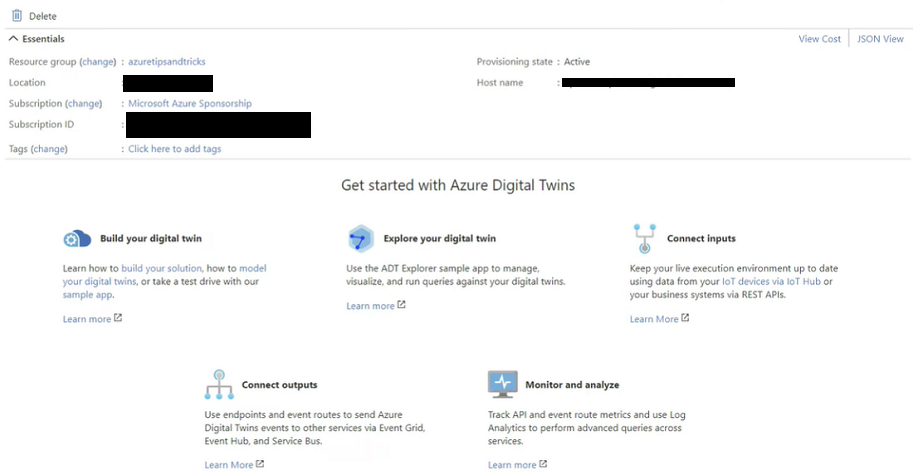Open Learn more under Explore your digital twin
Screen dimensions: 913x475
pyautogui.click(x=370, y=306)
